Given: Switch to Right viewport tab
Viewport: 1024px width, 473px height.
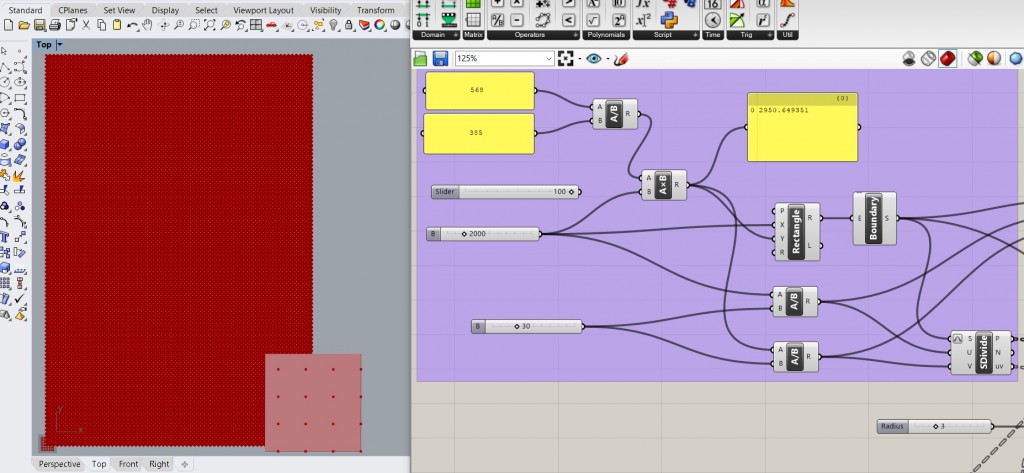Looking at the screenshot, I should (159, 464).
